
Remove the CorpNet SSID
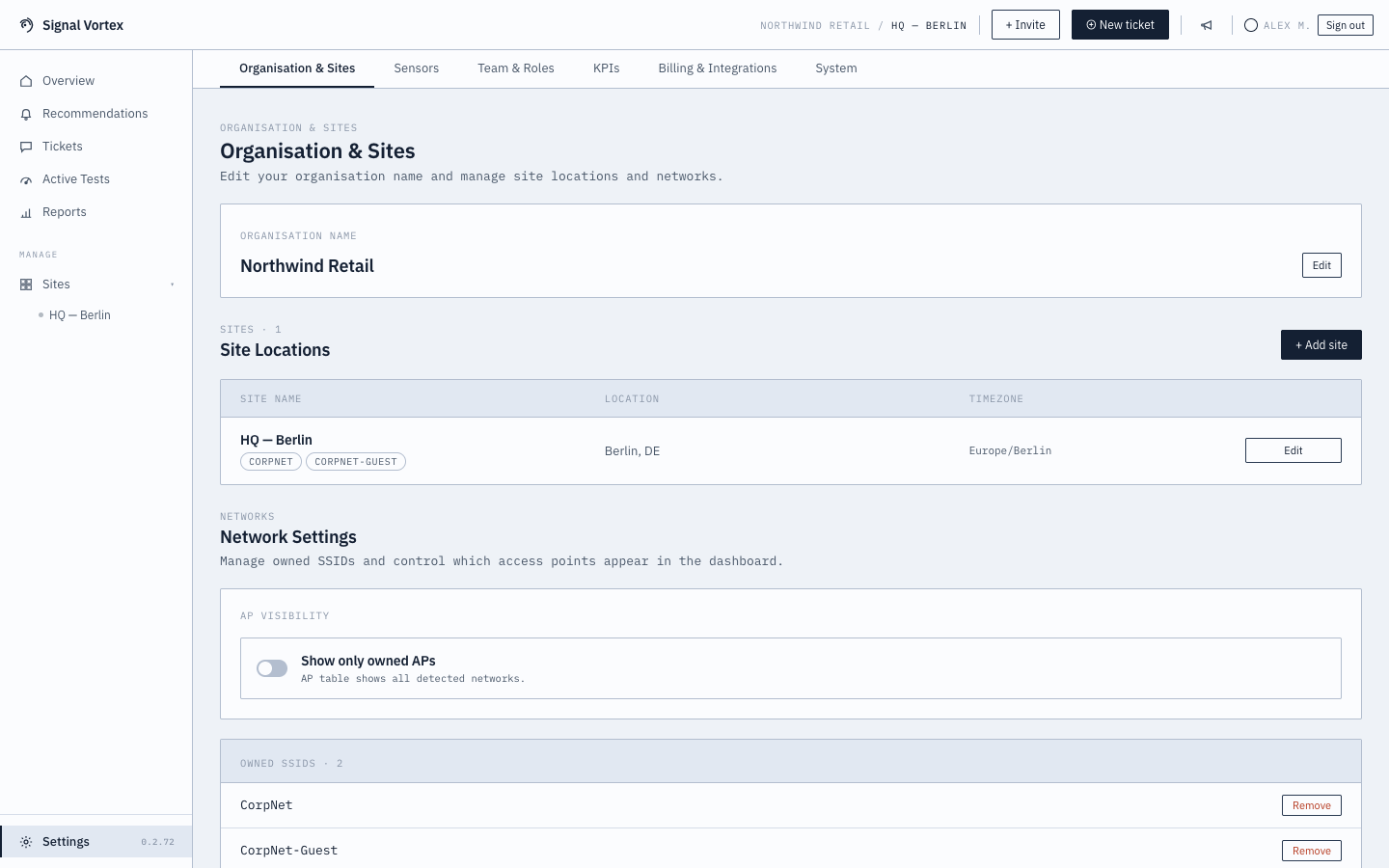1312,805
